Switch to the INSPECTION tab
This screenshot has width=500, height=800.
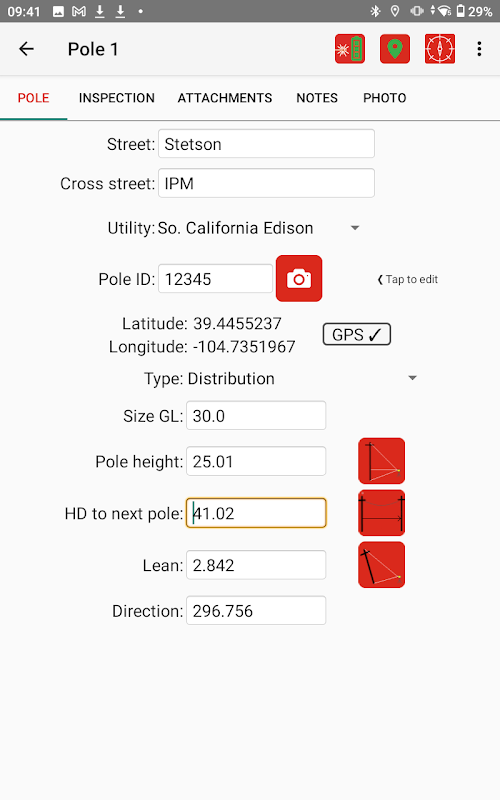(117, 98)
